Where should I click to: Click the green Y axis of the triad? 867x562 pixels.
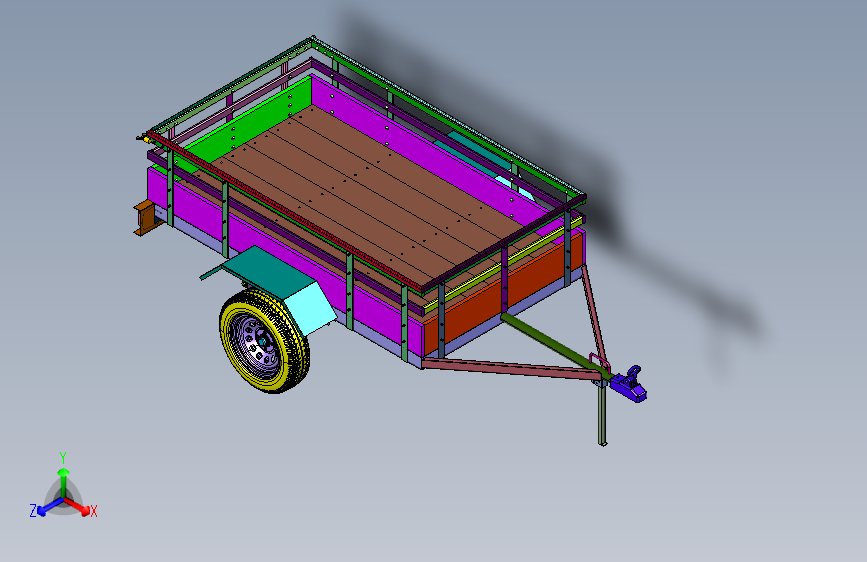click(x=64, y=481)
